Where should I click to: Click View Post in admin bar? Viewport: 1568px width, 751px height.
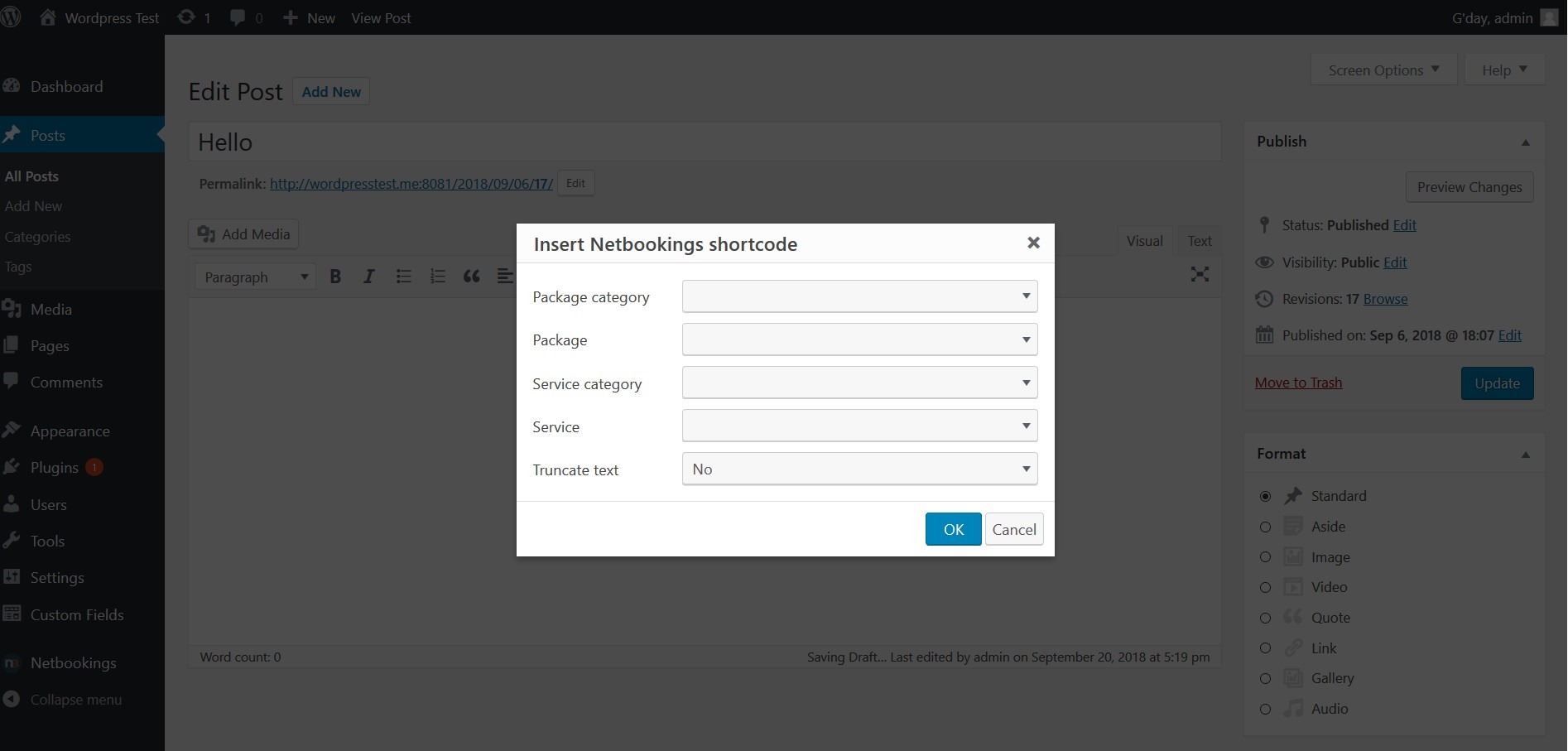(x=381, y=17)
